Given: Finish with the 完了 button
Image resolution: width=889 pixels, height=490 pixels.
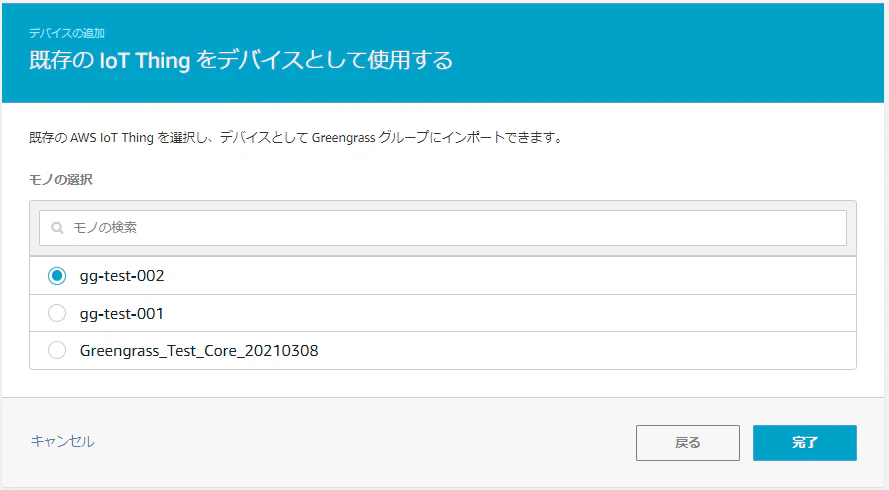Looking at the screenshot, I should [805, 443].
